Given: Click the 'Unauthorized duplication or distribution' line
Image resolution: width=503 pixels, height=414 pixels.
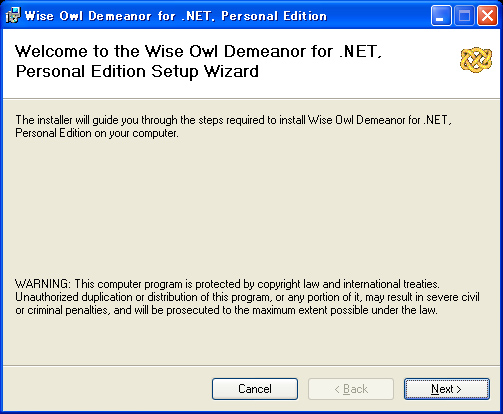Looking at the screenshot, I should point(247,297).
